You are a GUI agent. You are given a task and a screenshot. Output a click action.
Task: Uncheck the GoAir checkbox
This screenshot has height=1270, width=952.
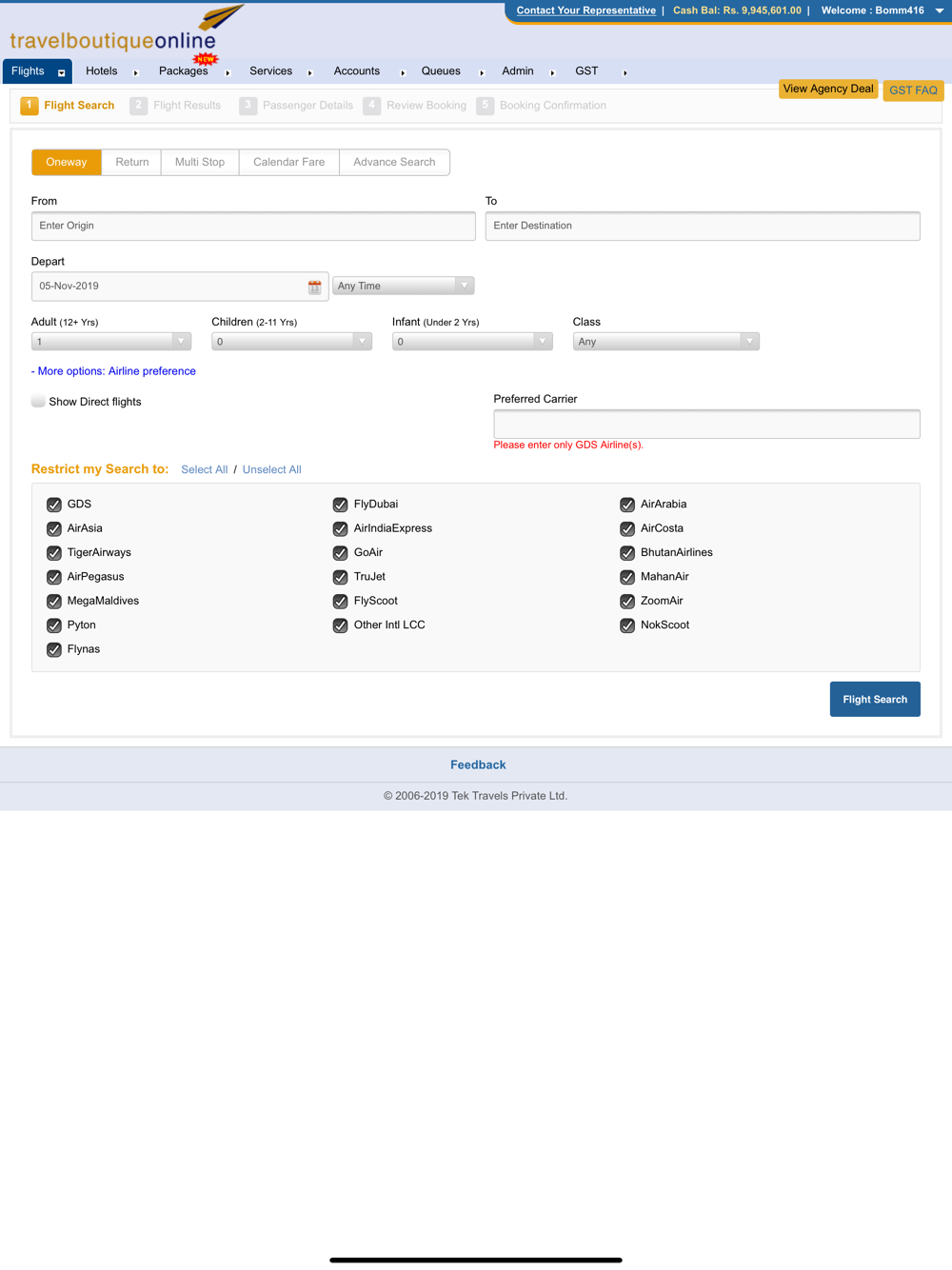tap(340, 553)
